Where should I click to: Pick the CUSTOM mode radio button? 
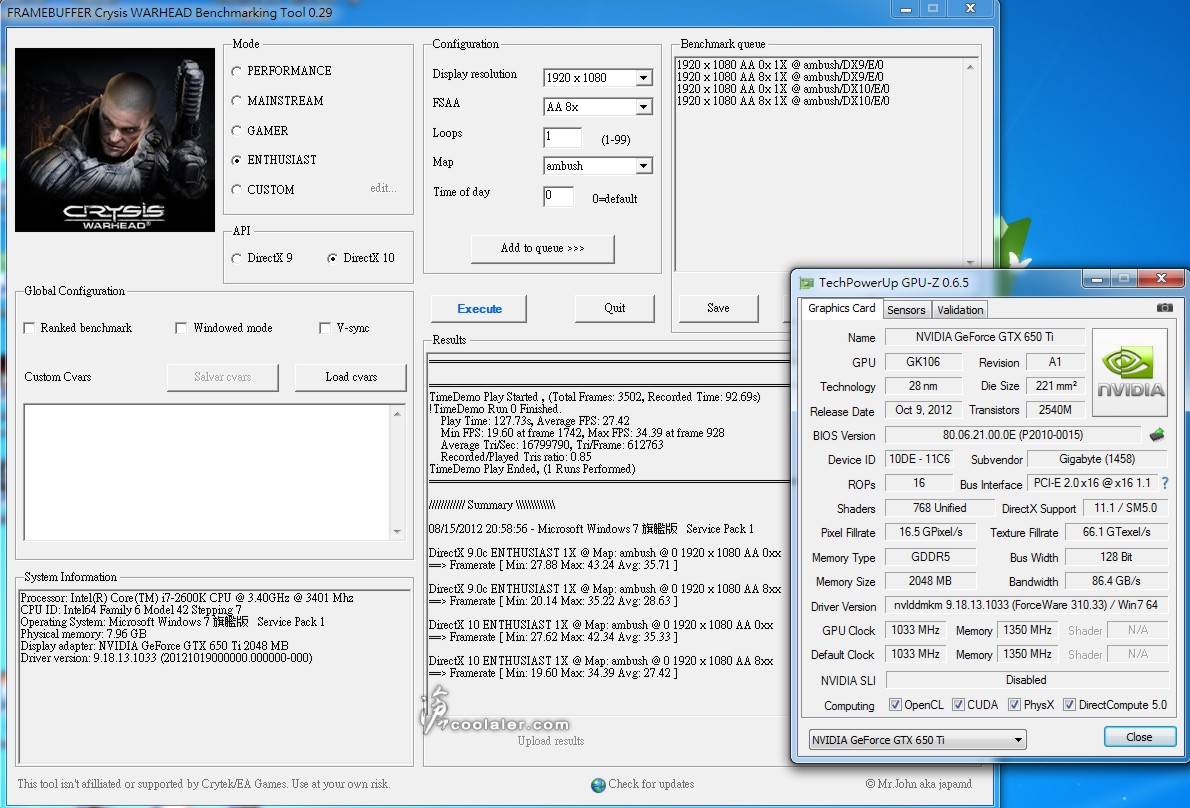pos(236,190)
